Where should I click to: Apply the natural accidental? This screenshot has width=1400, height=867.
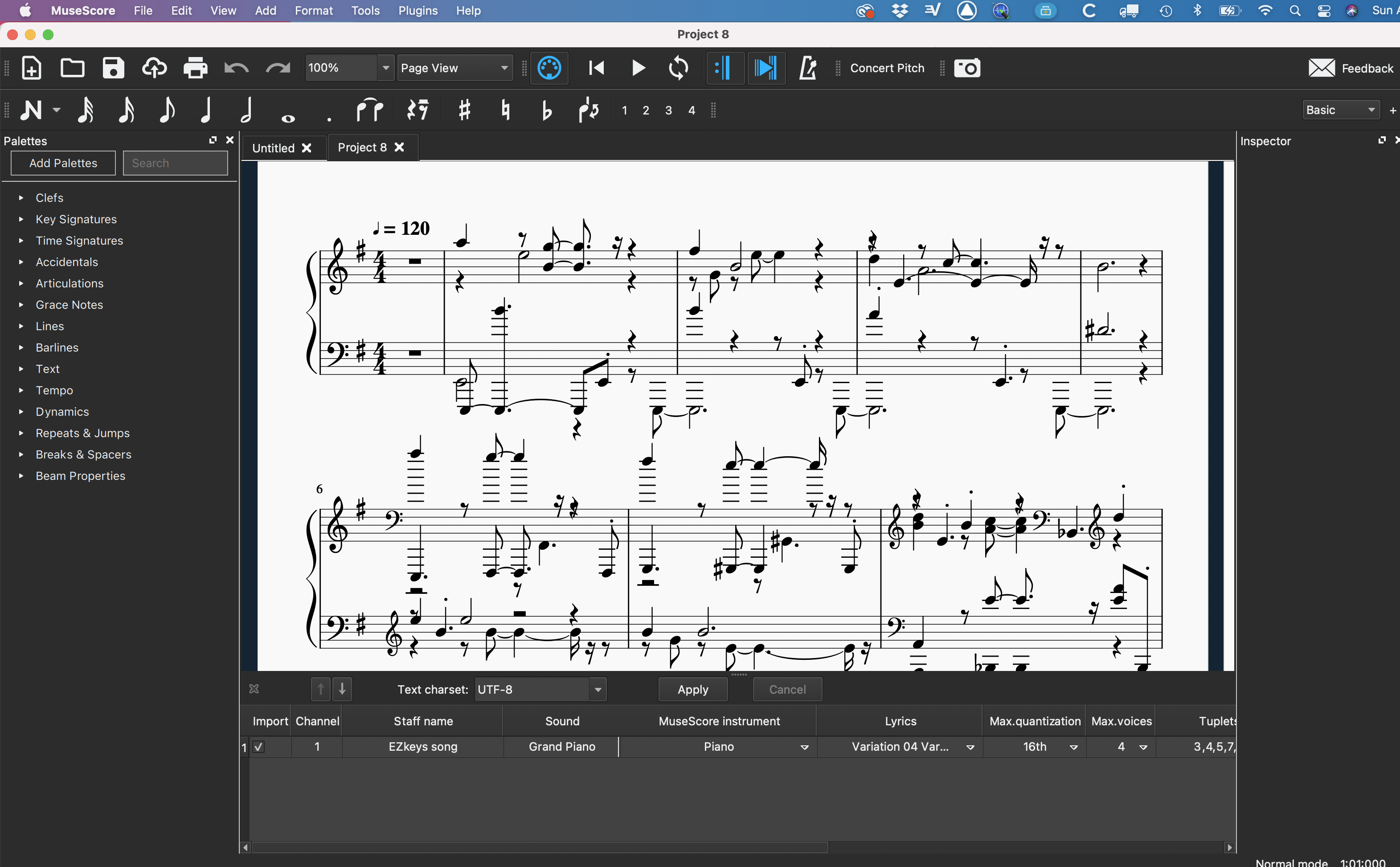click(506, 110)
